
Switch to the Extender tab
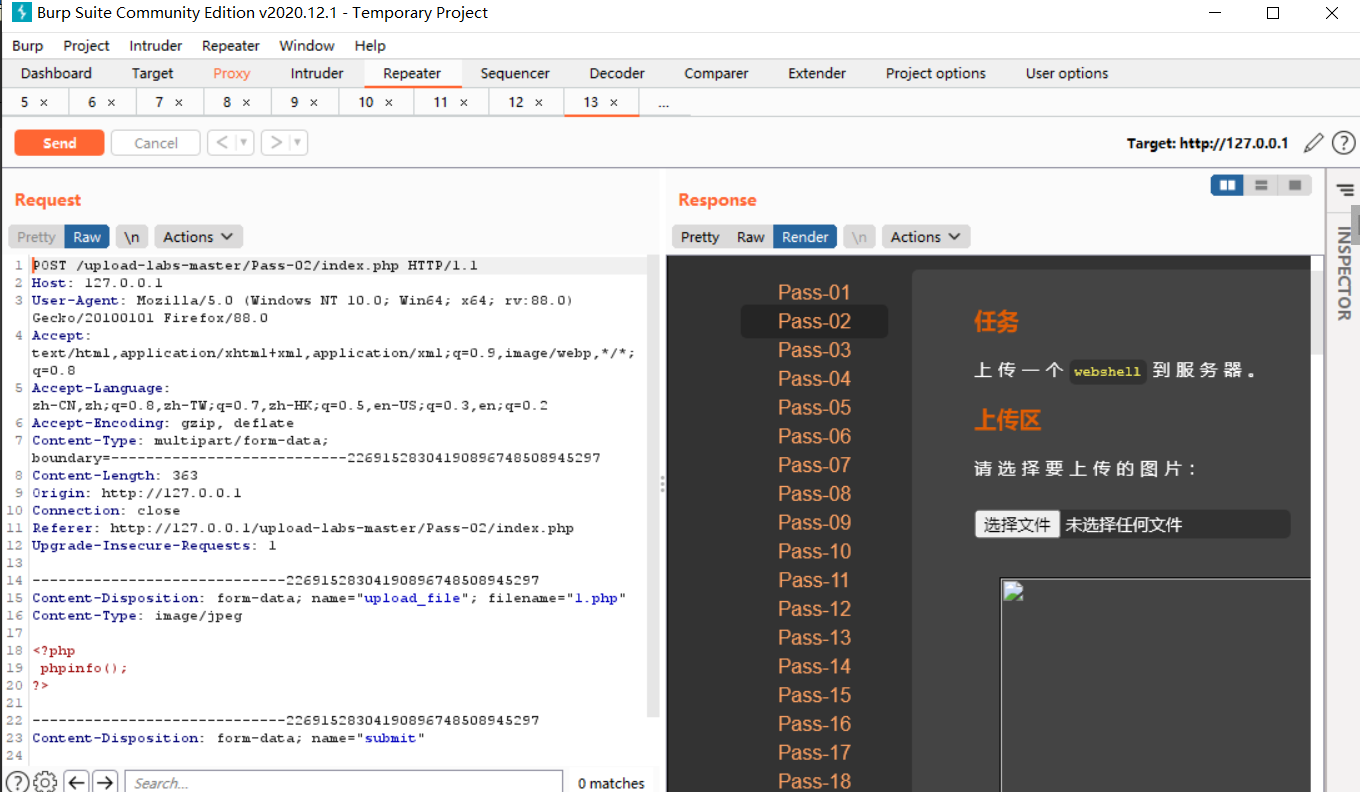click(817, 73)
